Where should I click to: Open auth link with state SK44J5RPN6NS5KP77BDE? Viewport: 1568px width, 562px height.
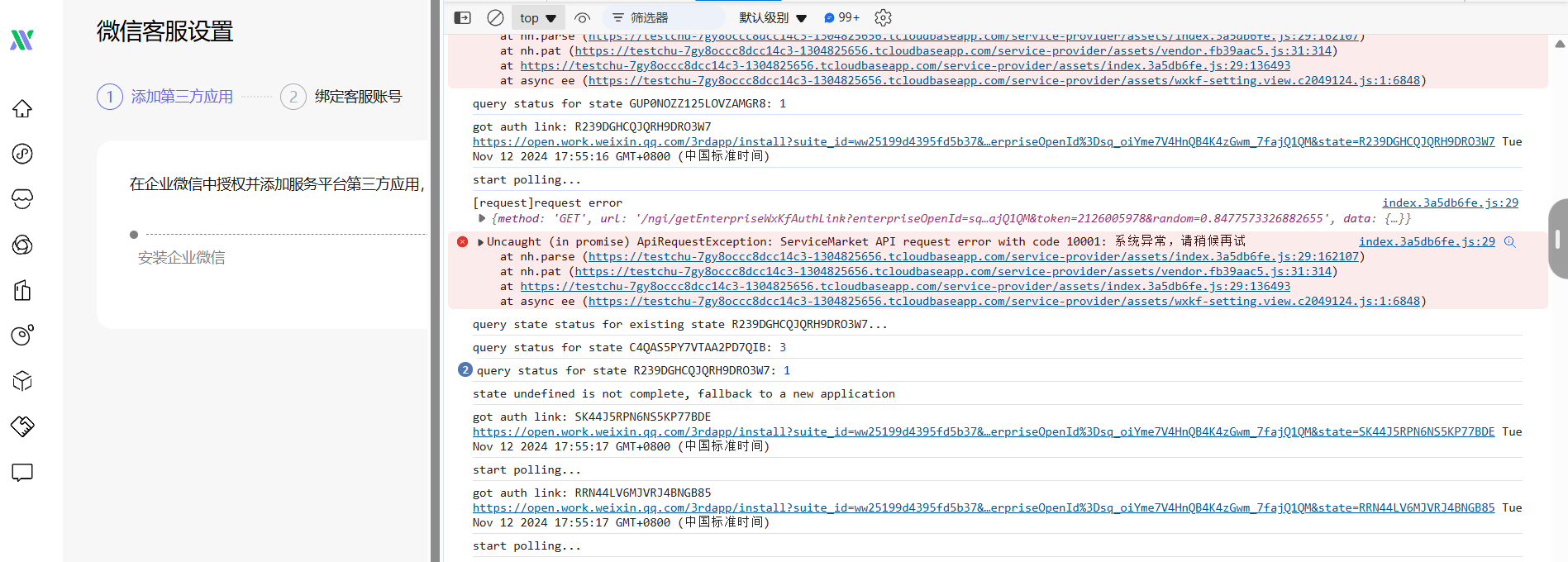pyautogui.click(x=984, y=431)
